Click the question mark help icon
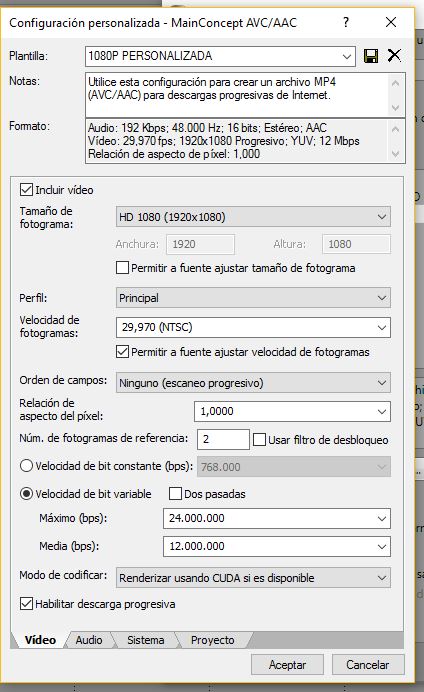Image resolution: width=424 pixels, height=692 pixels. pyautogui.click(x=346, y=22)
